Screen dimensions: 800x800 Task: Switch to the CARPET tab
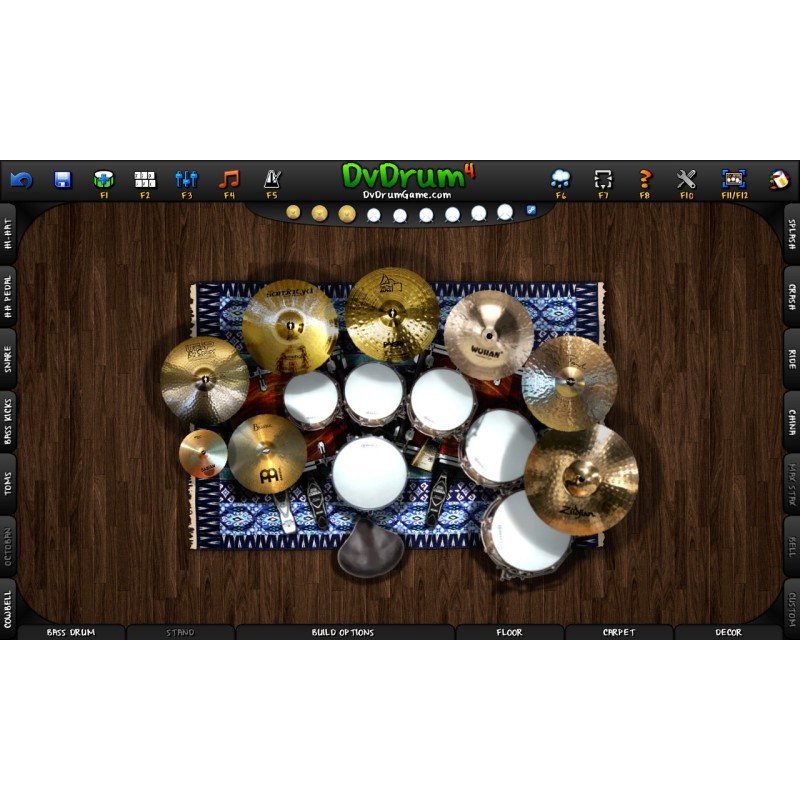(x=619, y=632)
